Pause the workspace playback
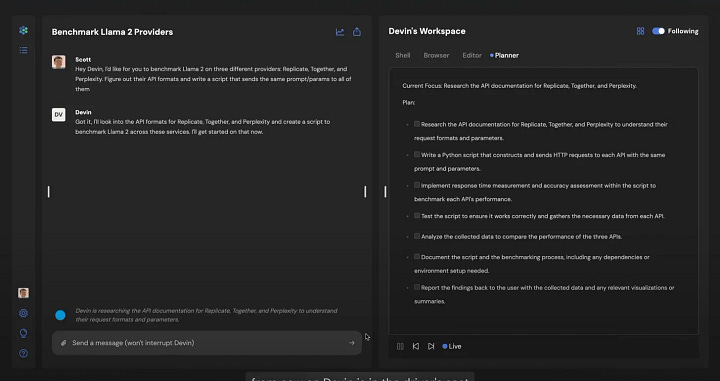This screenshot has width=720, height=381. point(400,347)
